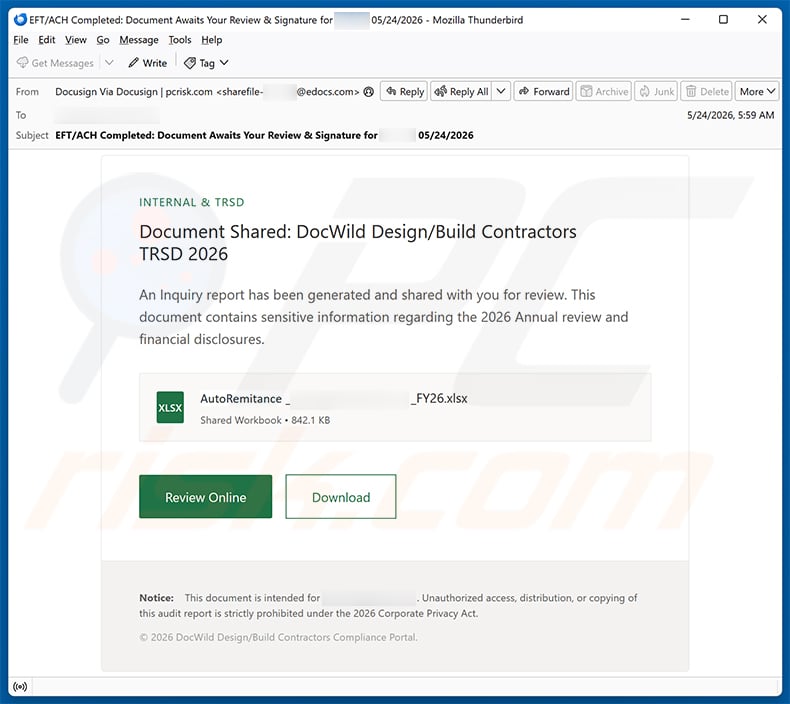Click the online status icon in the status bar
Screen dimensions: 790x704
[20, 686]
